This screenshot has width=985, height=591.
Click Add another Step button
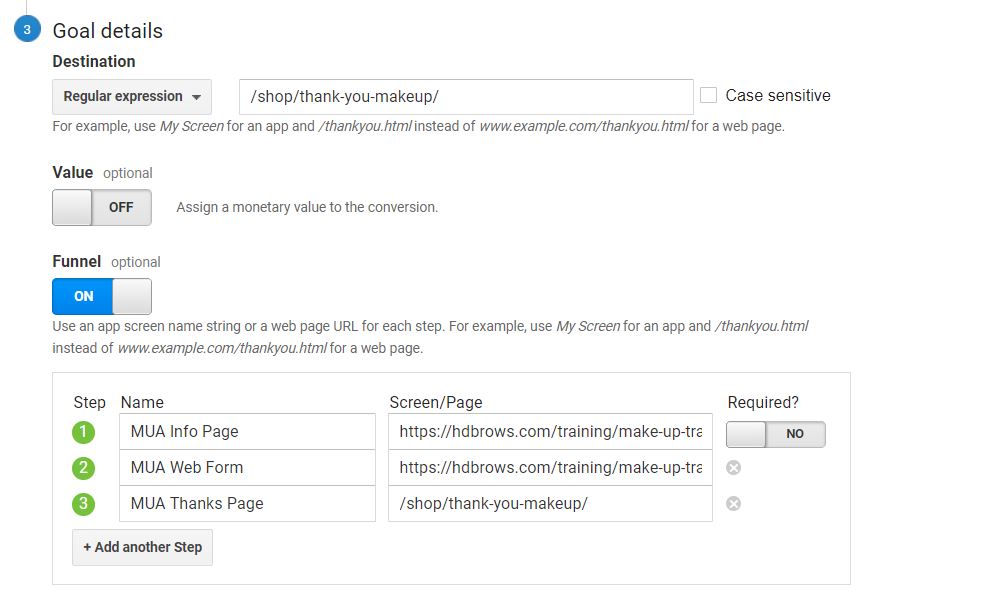click(142, 547)
